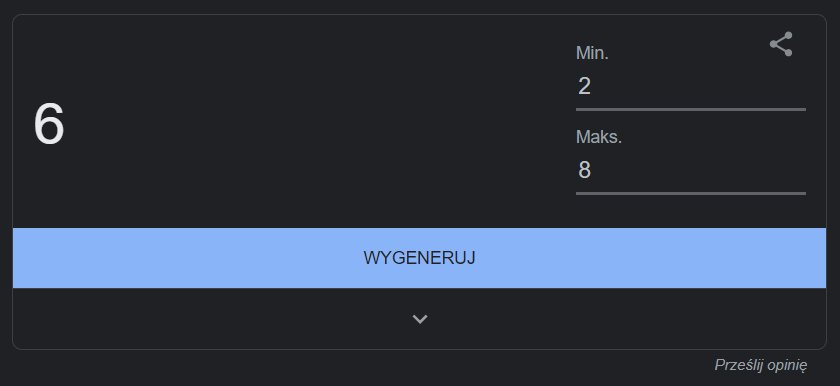This screenshot has height=386, width=840.
Task: Share the random number result
Action: click(781, 44)
